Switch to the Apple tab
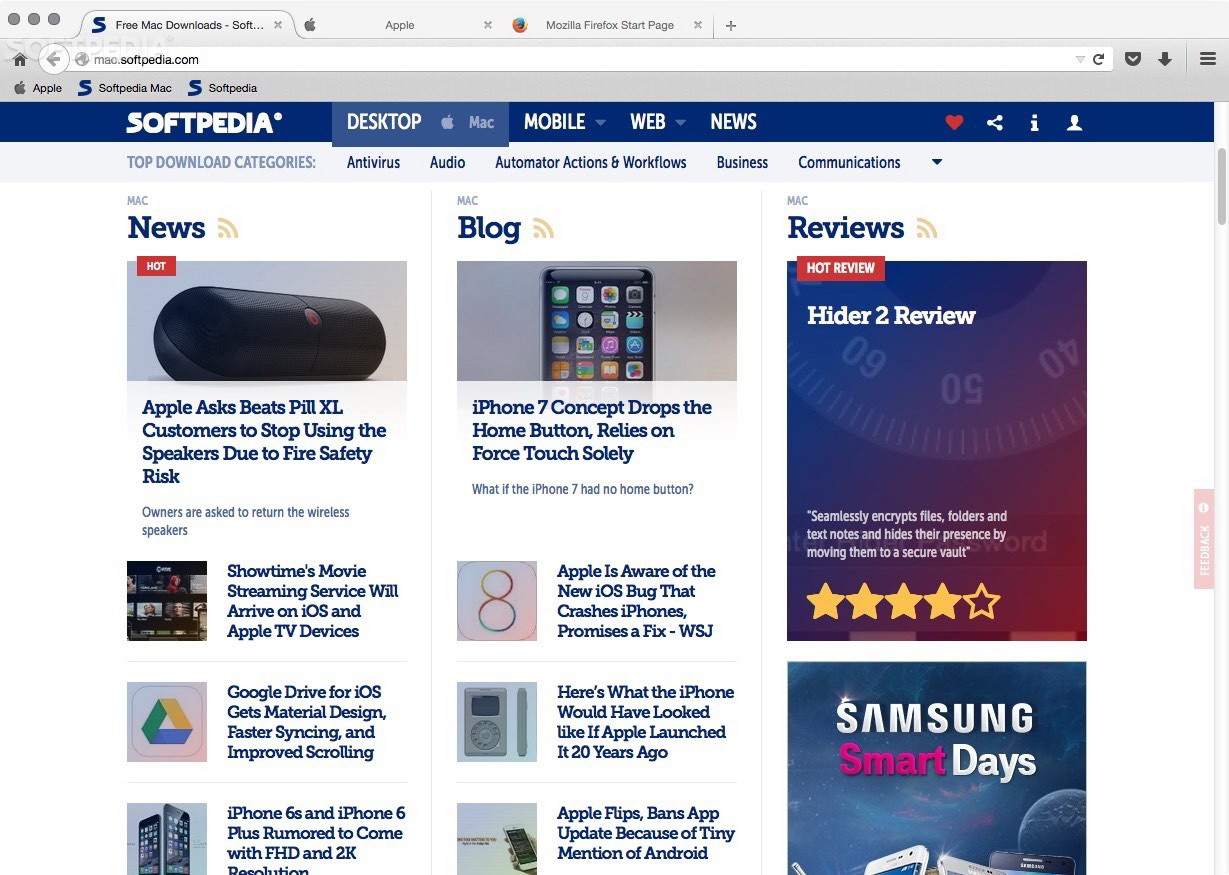The image size is (1229, 875). pos(399,25)
